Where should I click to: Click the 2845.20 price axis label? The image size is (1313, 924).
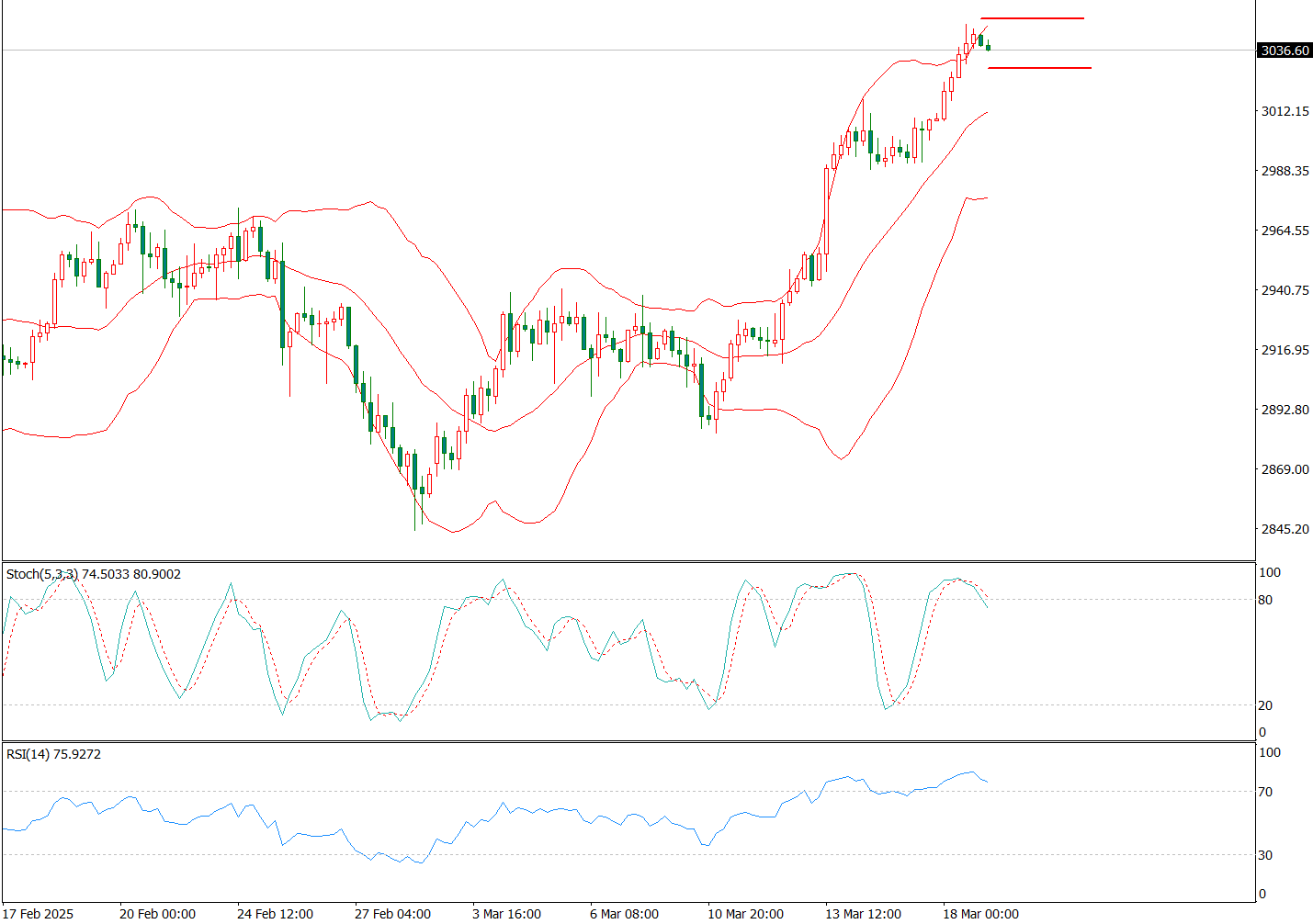[1285, 529]
